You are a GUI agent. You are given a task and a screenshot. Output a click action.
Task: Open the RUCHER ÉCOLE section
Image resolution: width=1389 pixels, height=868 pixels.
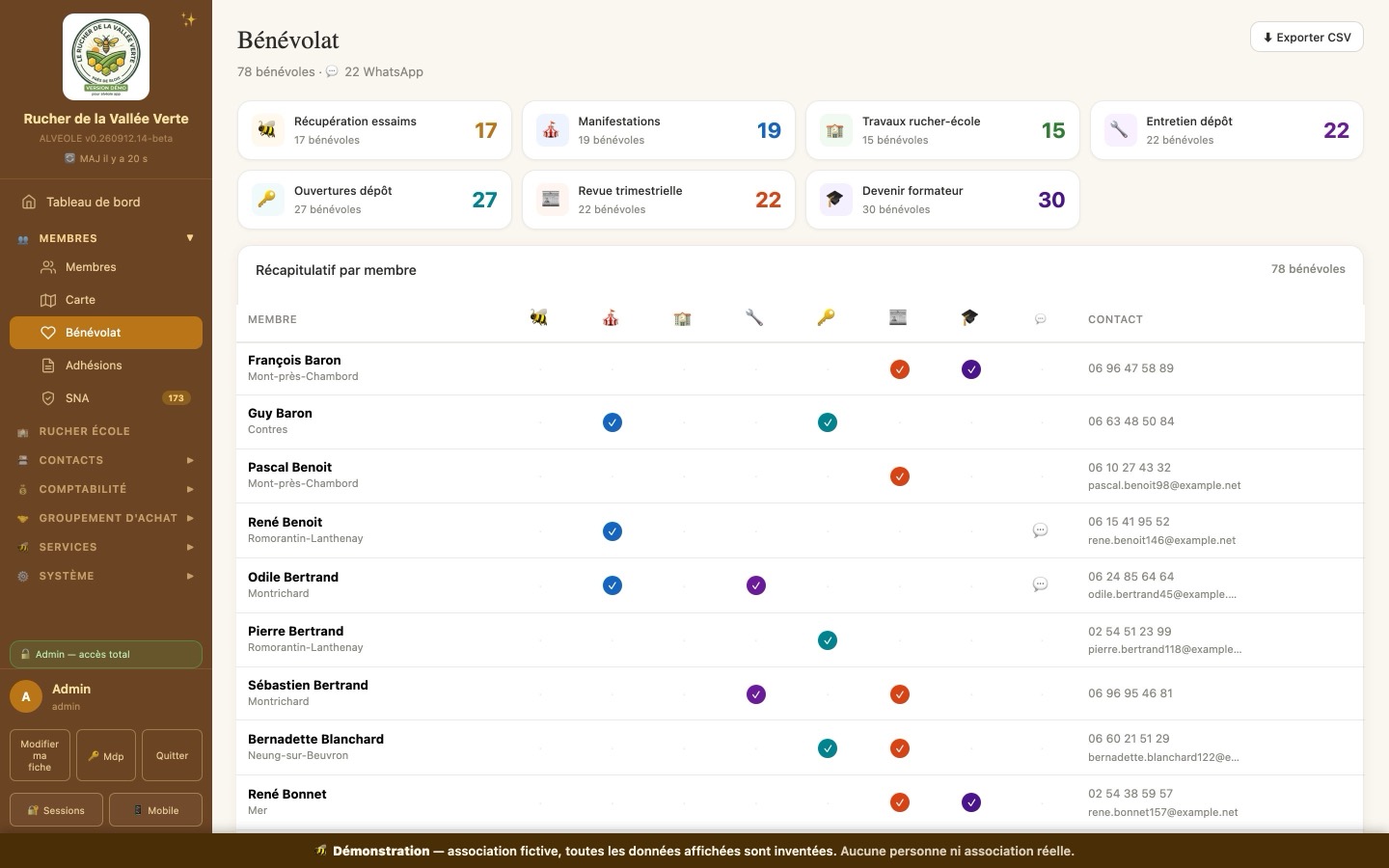pos(106,431)
